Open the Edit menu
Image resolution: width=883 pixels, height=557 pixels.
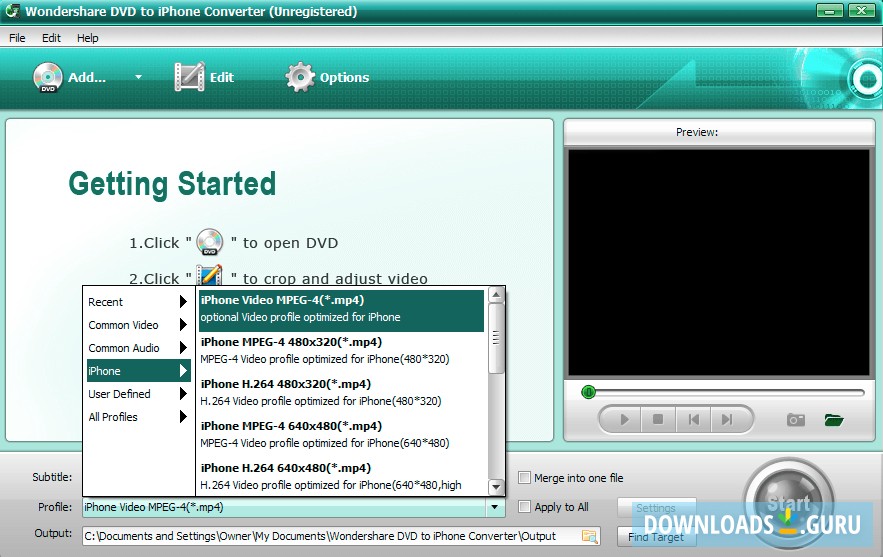pos(51,38)
